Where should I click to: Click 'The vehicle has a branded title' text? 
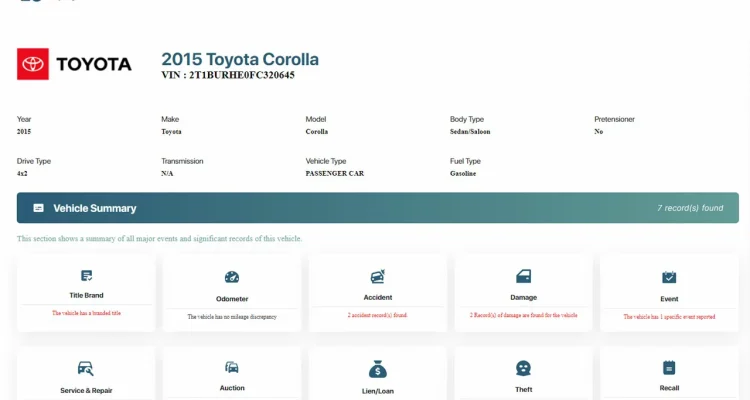click(86, 313)
